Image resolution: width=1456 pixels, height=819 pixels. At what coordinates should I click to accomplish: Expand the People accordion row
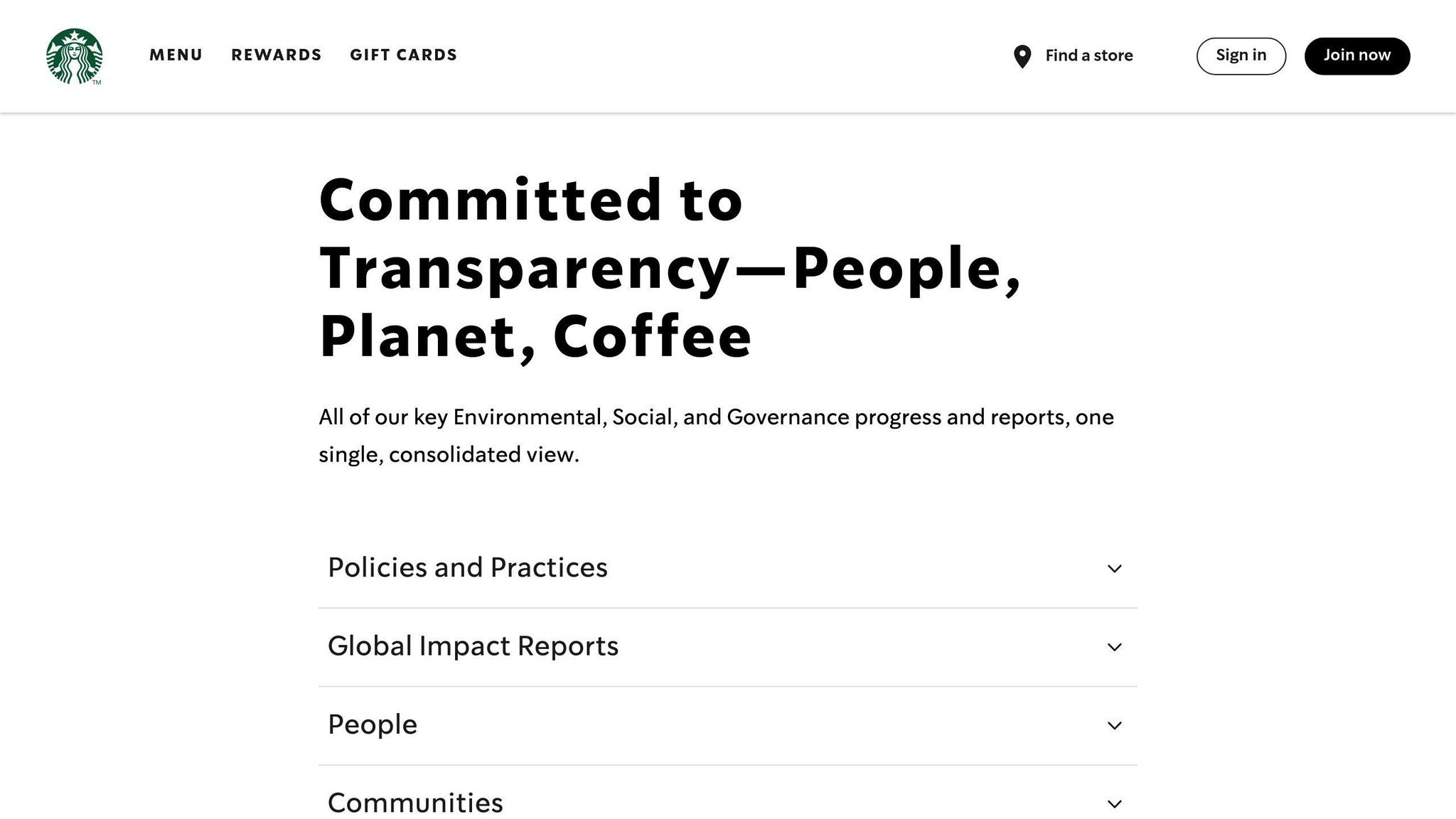373,725
